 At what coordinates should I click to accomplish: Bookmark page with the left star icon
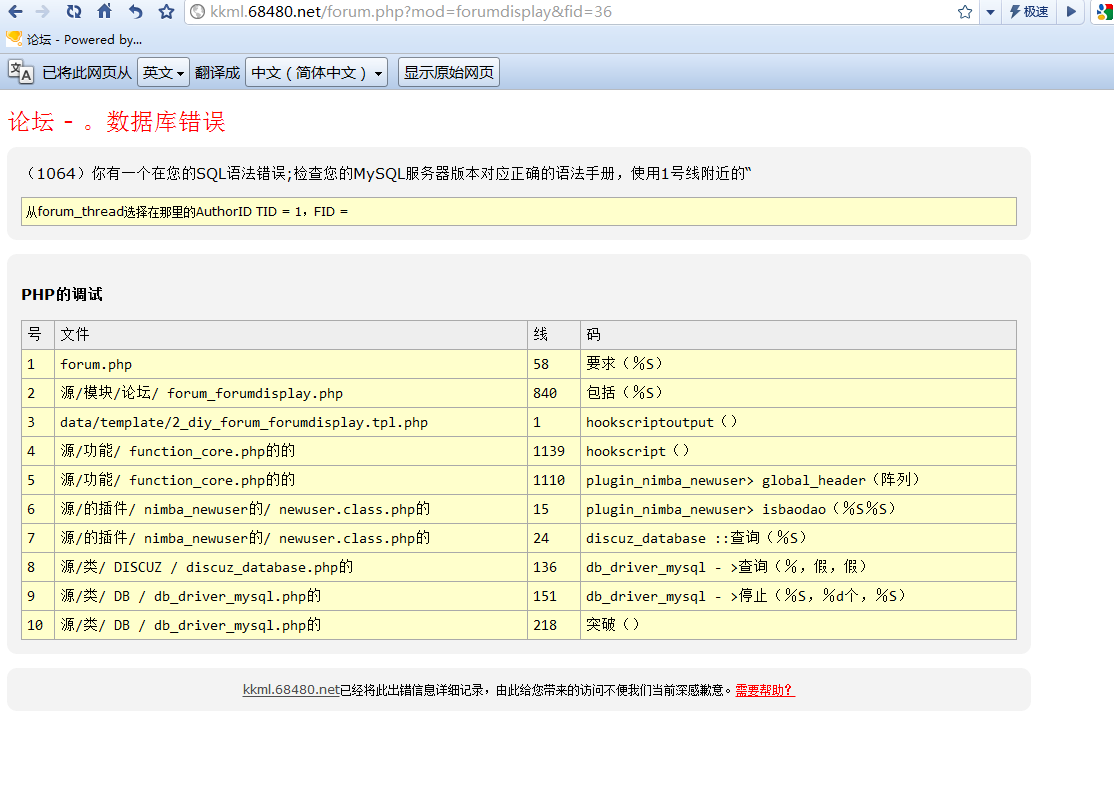[166, 11]
